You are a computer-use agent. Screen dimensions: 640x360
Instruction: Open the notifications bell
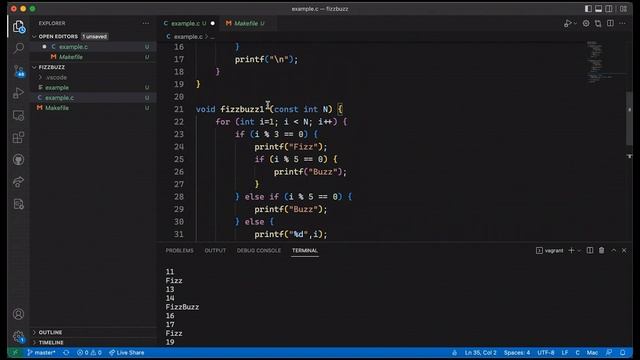(x=622, y=353)
